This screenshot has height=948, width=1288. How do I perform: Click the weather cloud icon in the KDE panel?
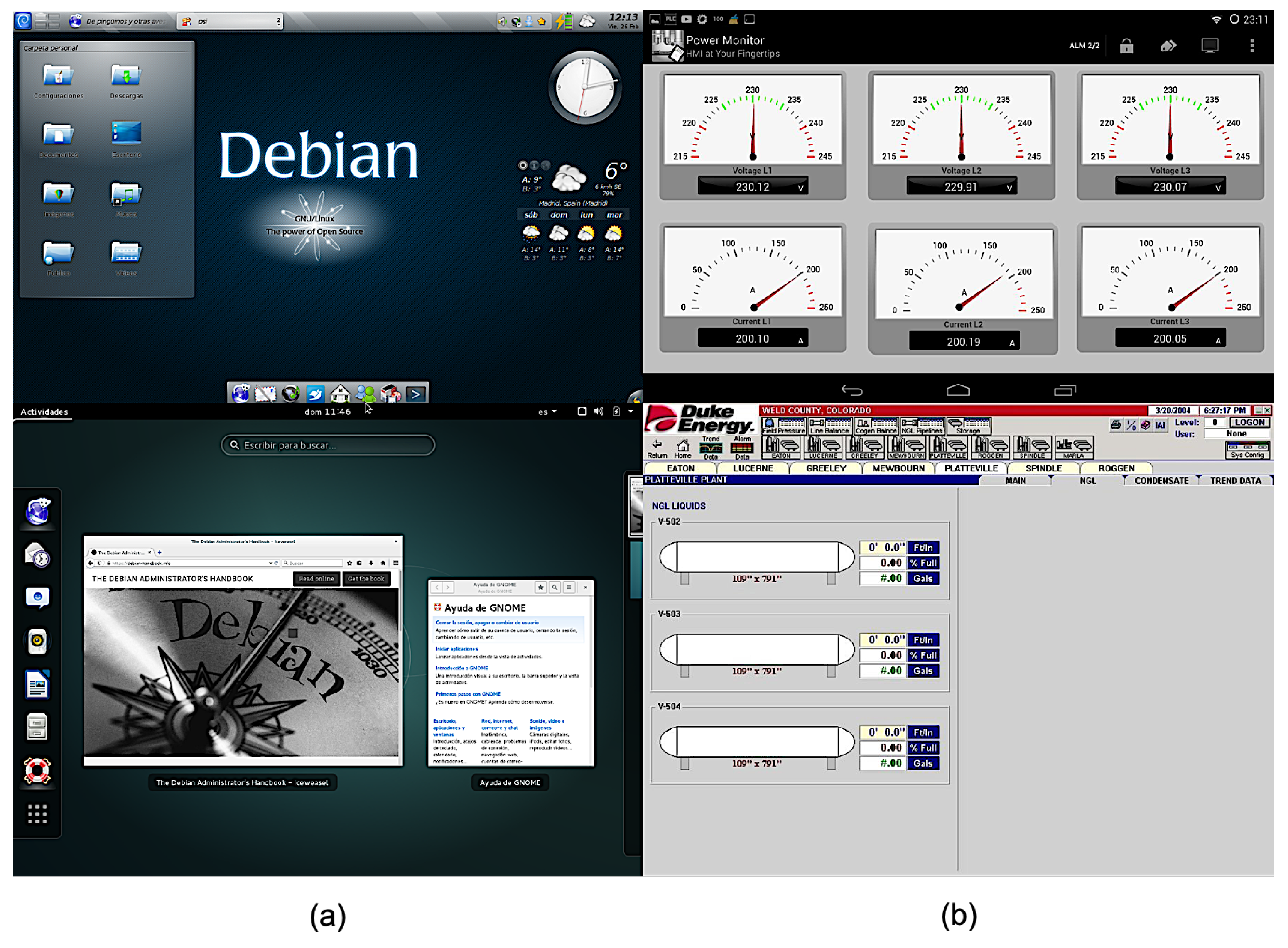click(587, 21)
